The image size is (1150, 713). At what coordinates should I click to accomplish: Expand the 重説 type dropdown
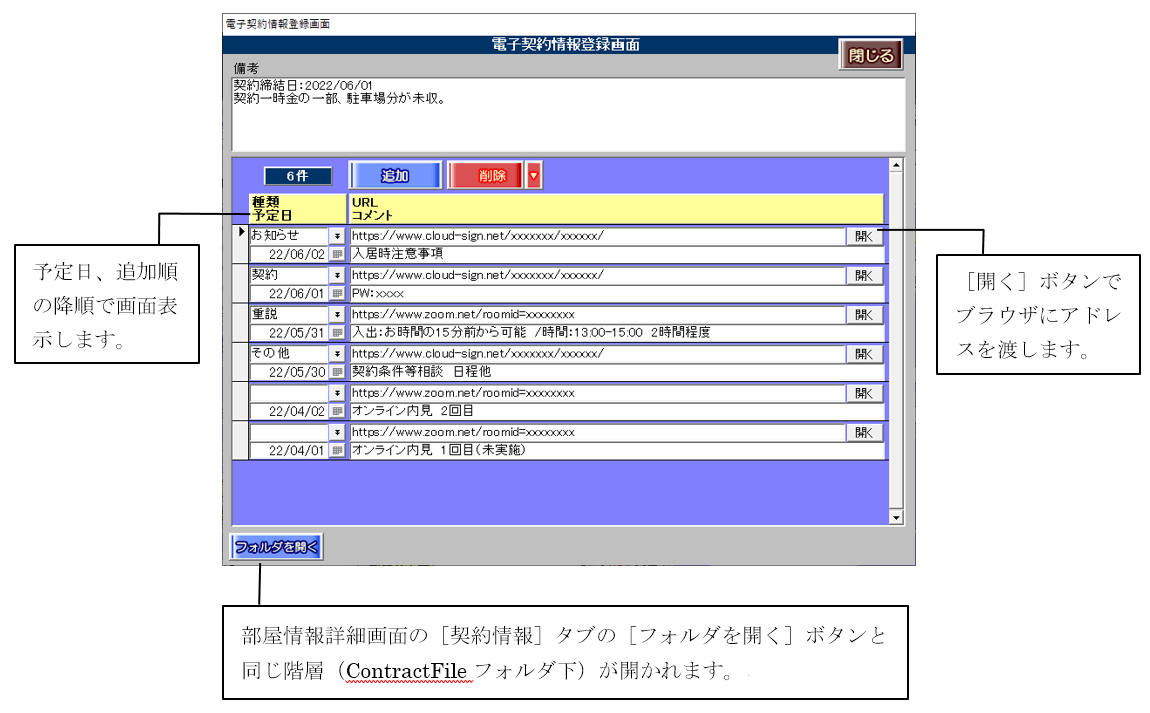(x=337, y=314)
